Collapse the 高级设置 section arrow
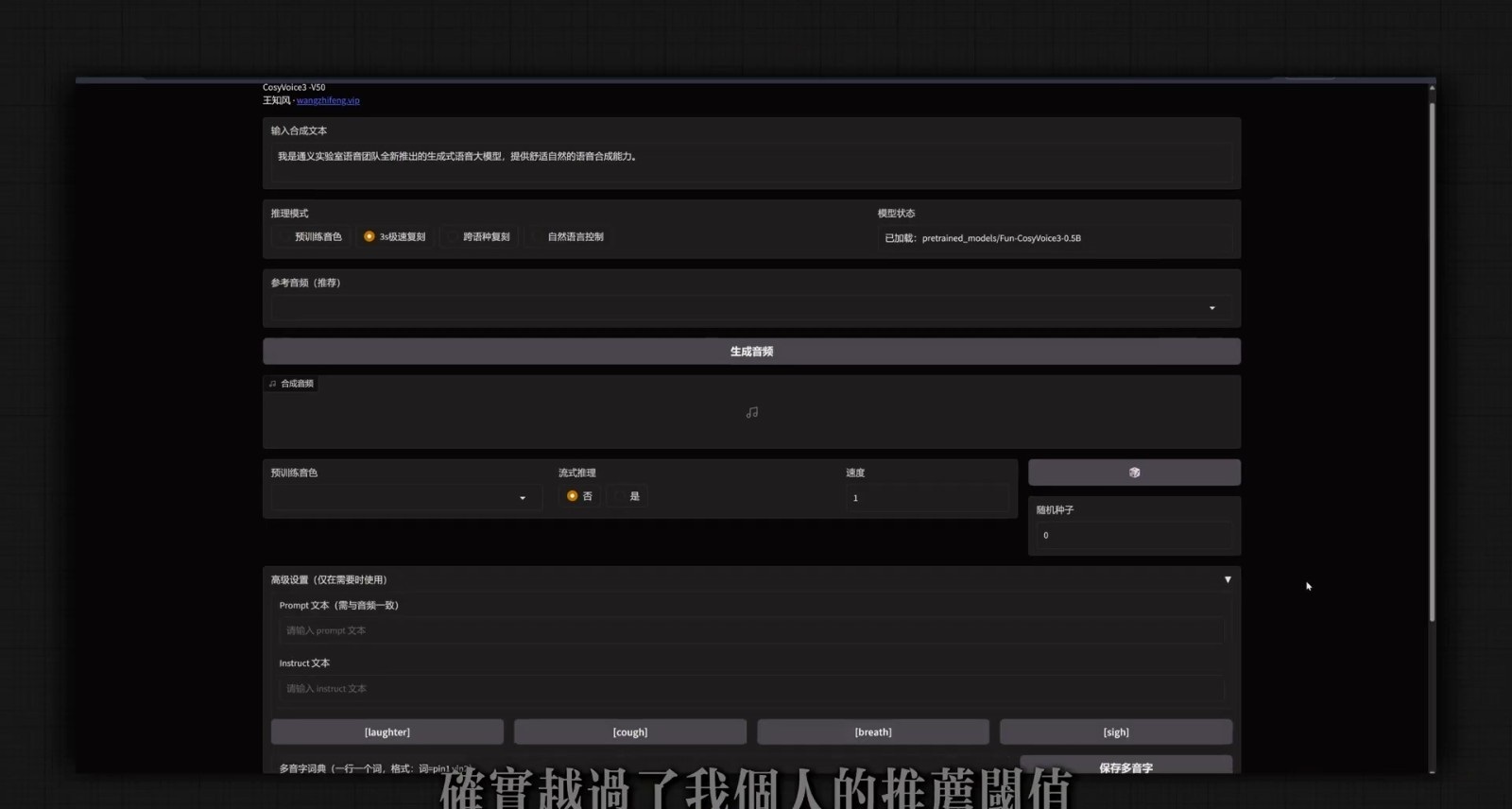This screenshot has height=809, width=1512. pos(1228,579)
